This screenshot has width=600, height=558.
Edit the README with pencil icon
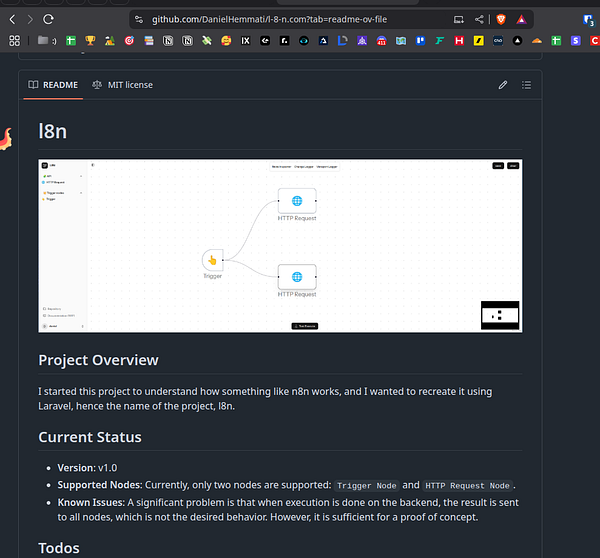coord(503,85)
